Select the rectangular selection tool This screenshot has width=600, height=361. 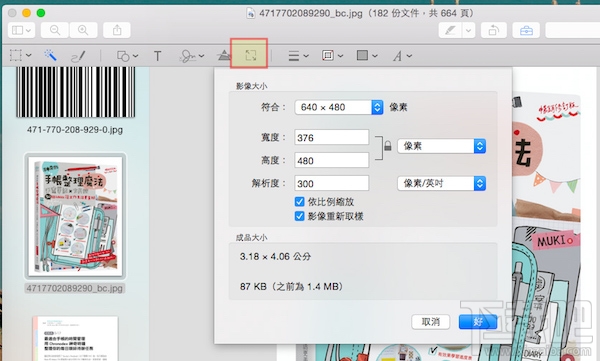[x=16, y=56]
